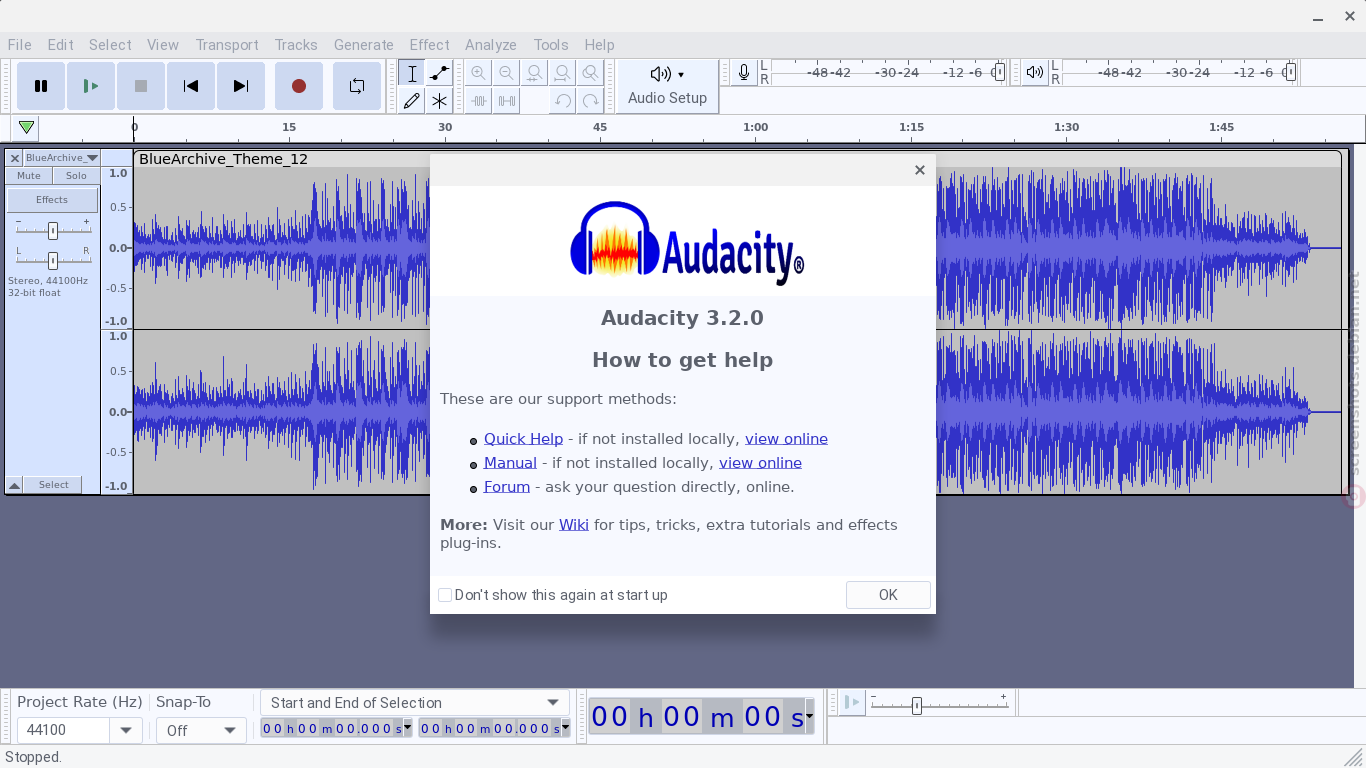Open the Audio Setup dropdown
Screen dimensions: 1366x768
tap(667, 86)
